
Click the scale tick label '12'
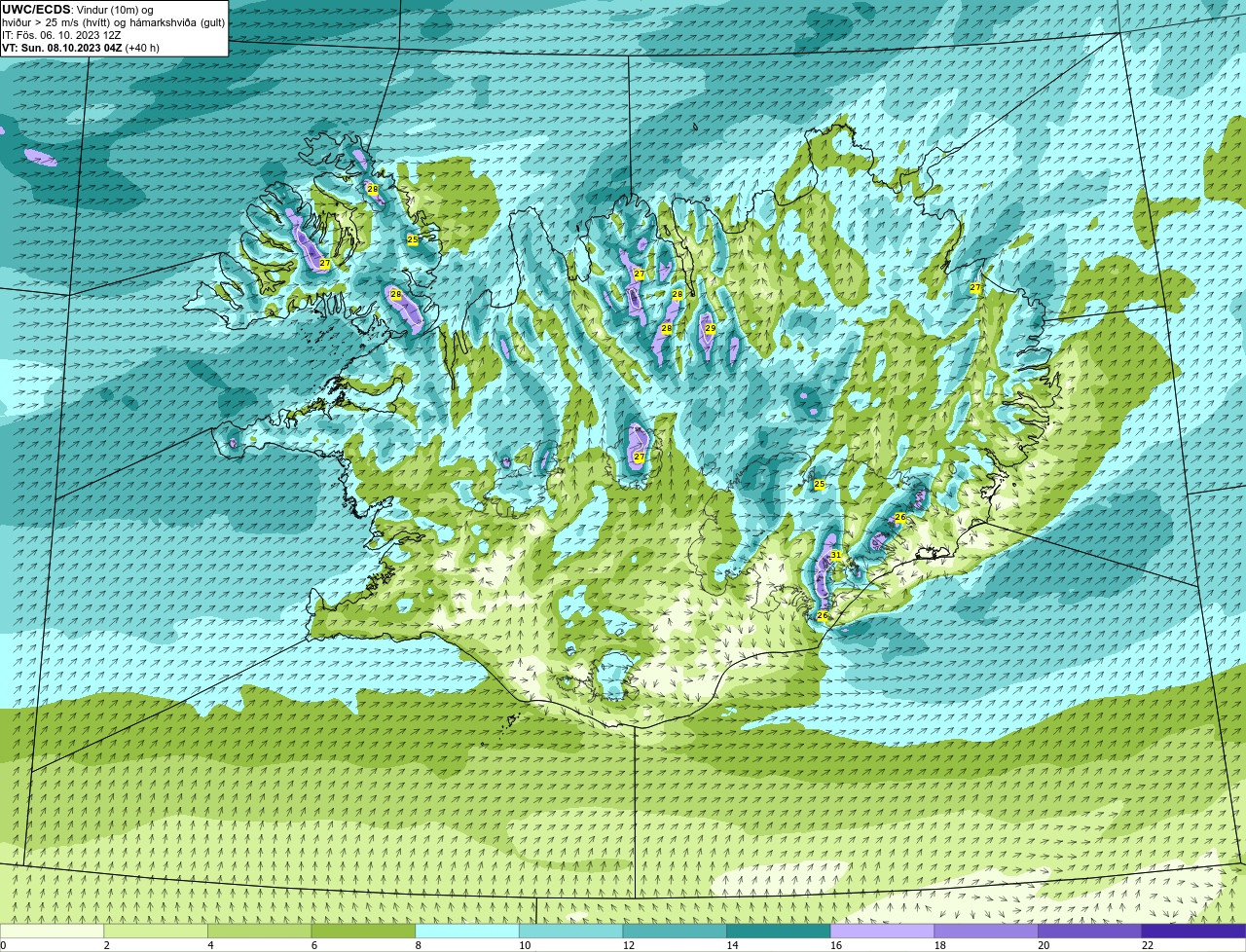[629, 945]
